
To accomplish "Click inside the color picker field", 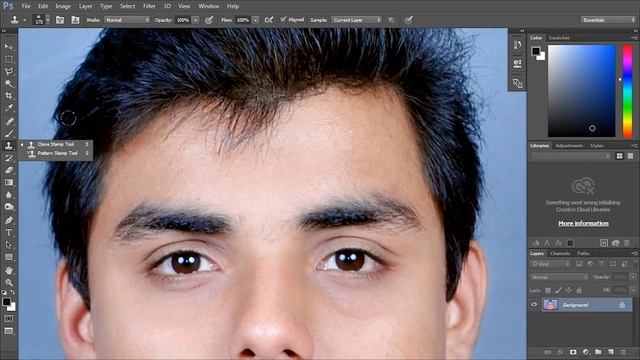I will click(x=581, y=91).
